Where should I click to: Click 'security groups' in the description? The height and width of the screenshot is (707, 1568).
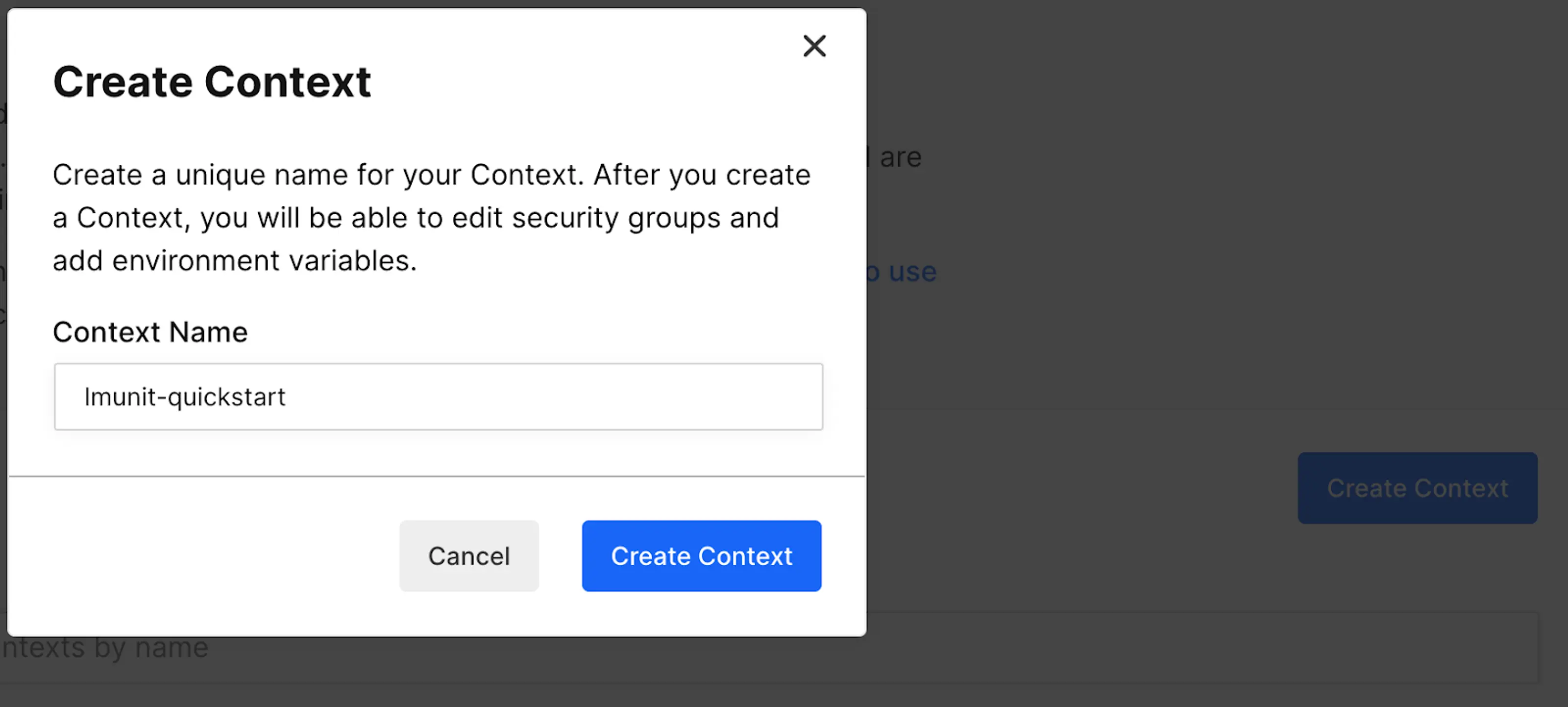point(615,218)
